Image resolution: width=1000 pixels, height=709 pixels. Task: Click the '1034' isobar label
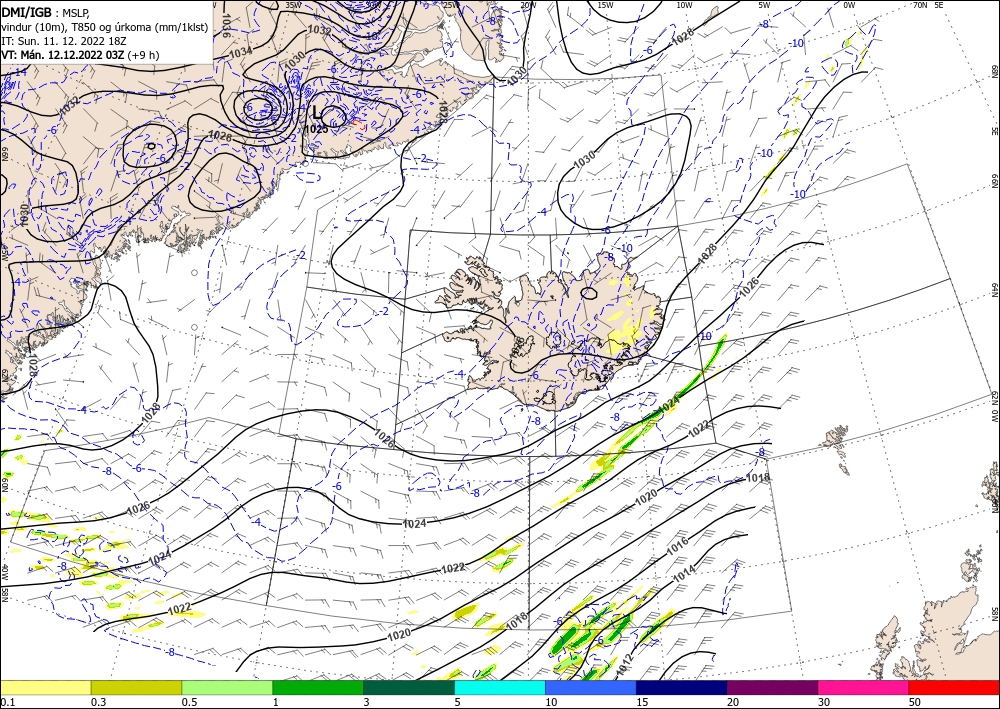240,52
